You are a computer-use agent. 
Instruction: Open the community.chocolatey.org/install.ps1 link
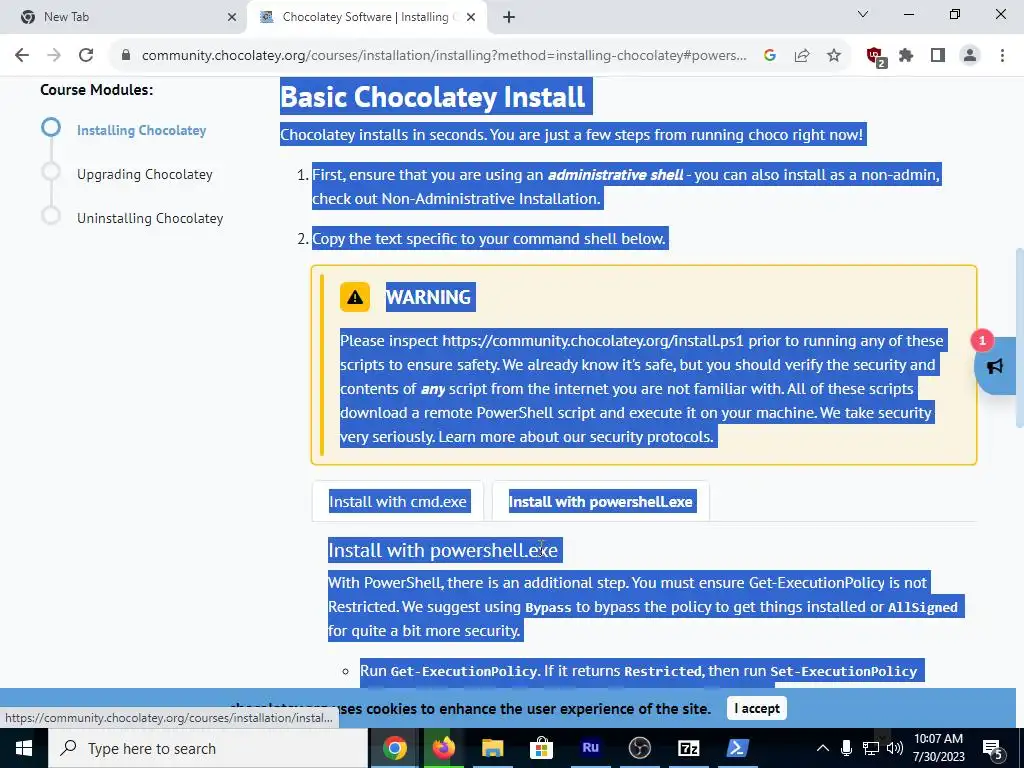click(x=593, y=341)
